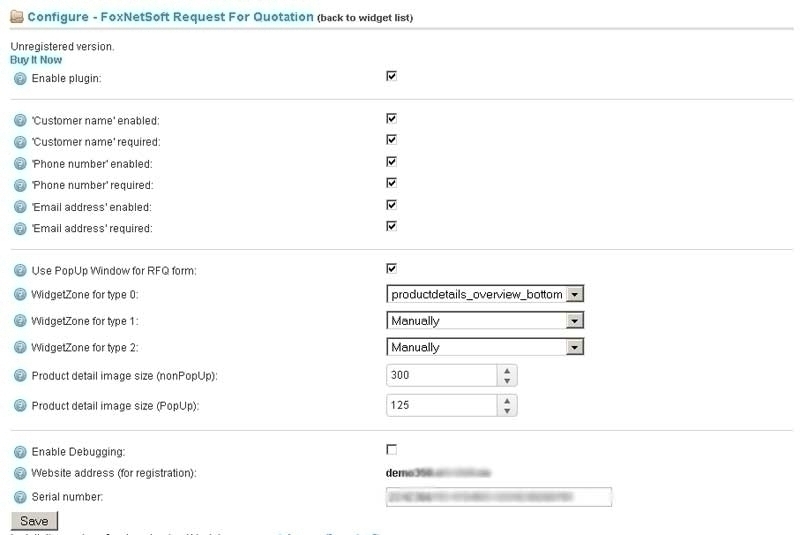800x535 pixels.
Task: Click help icon beside Enable plugin
Action: [x=20, y=79]
